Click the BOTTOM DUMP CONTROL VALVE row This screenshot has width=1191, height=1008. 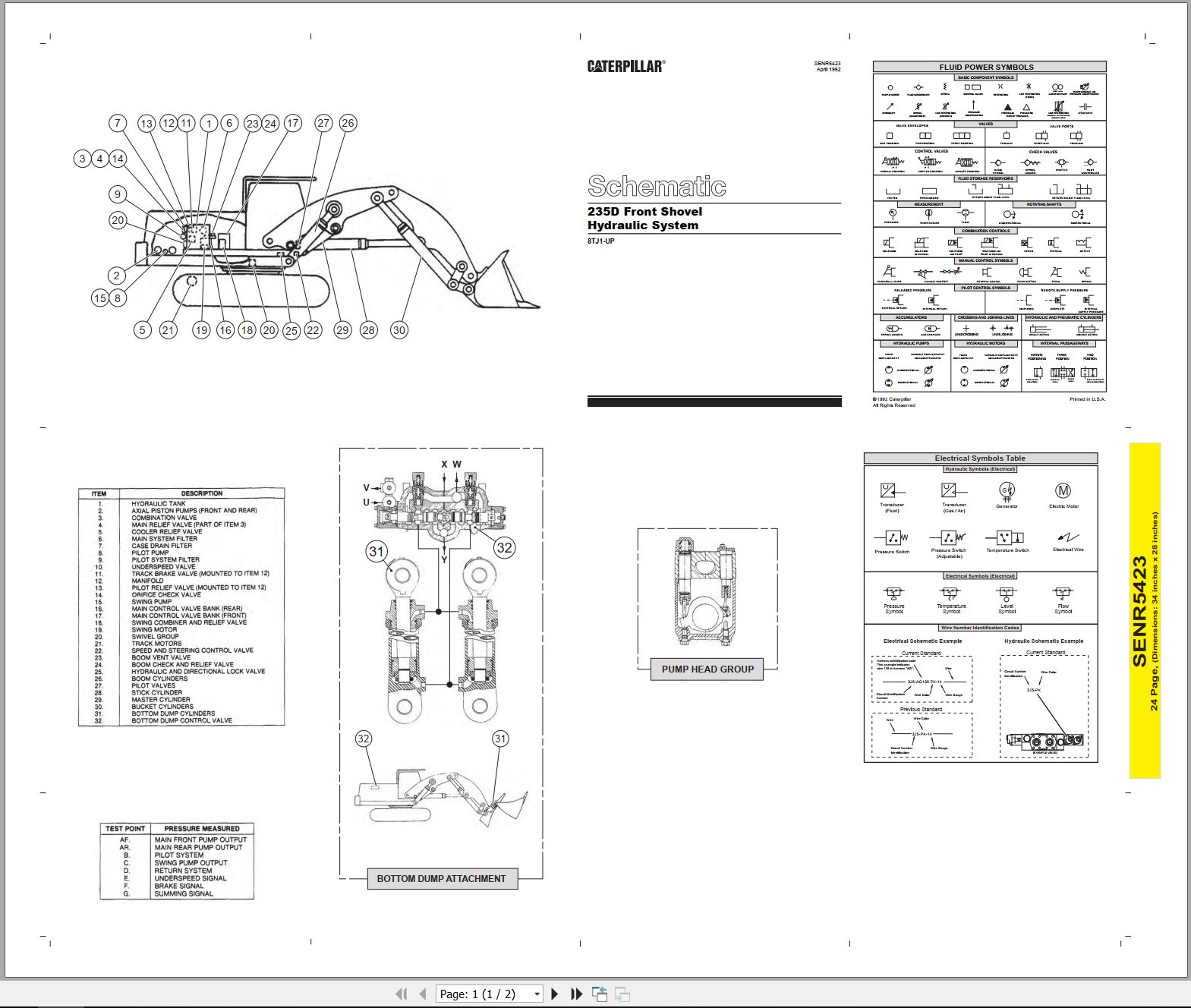point(181,720)
